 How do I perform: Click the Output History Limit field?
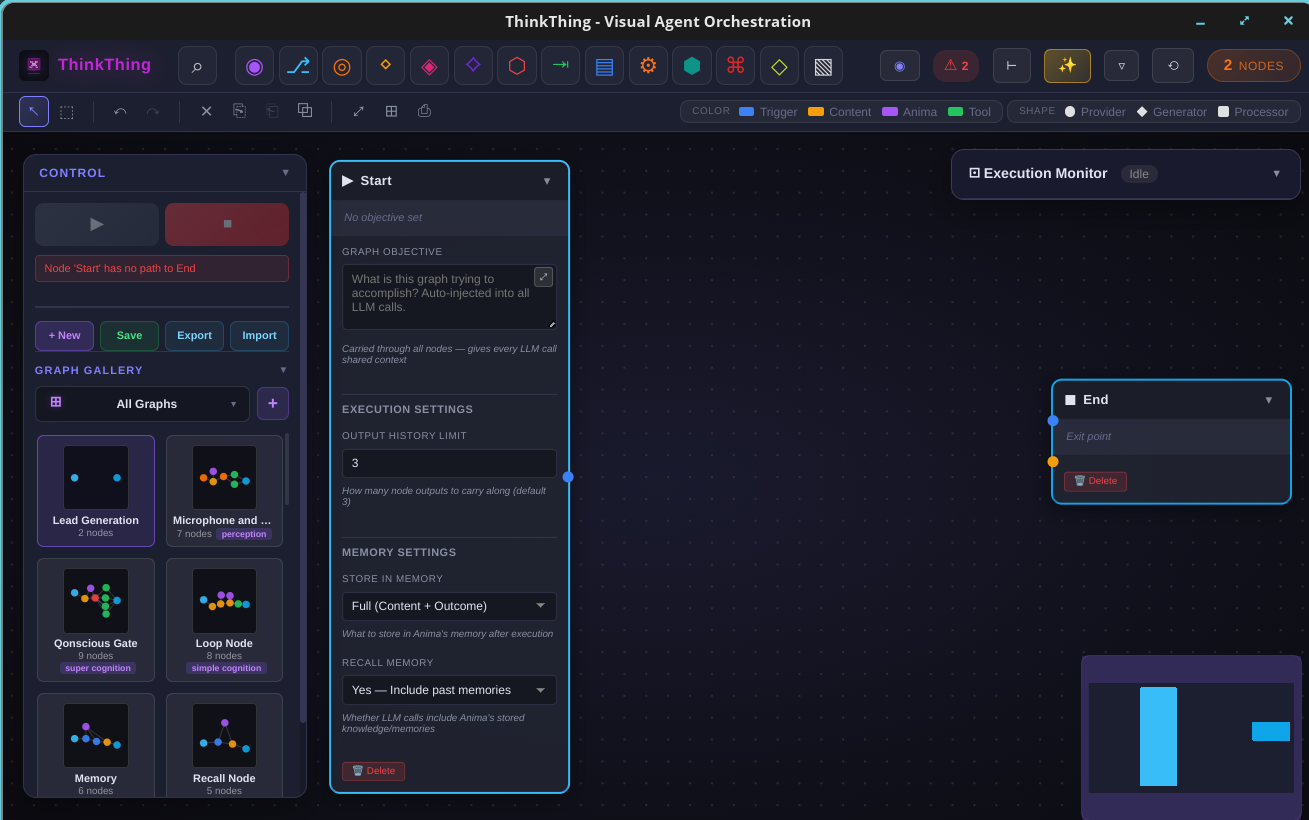(x=449, y=463)
